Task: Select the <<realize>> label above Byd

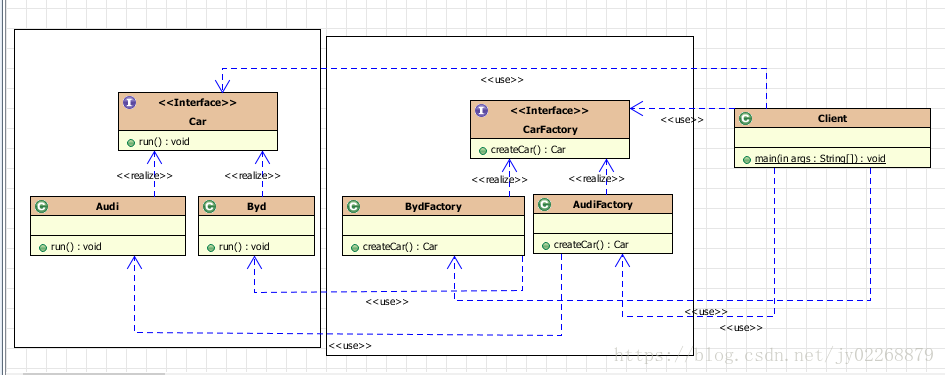Action: click(x=253, y=175)
